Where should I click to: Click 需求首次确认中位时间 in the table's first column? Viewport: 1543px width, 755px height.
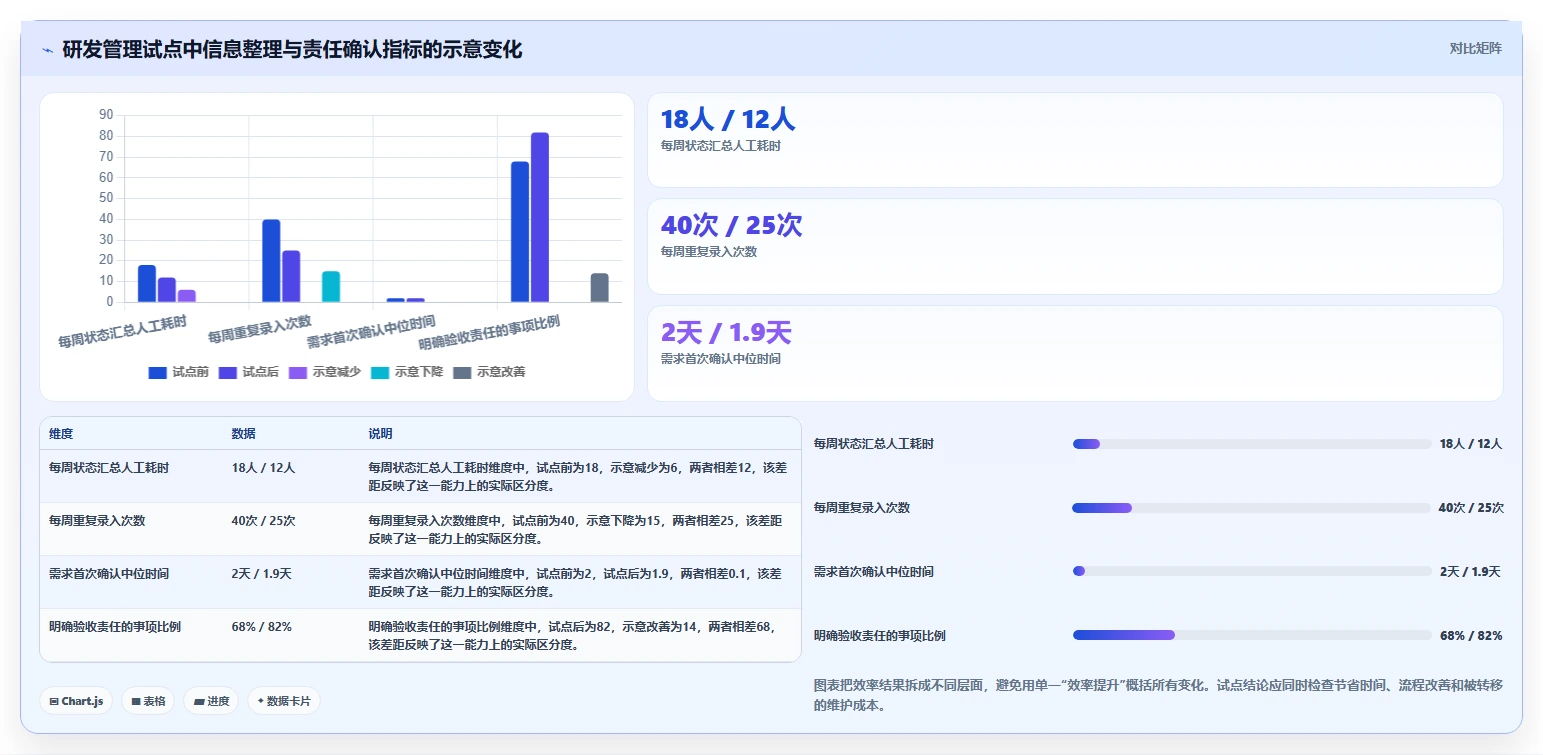click(x=109, y=573)
